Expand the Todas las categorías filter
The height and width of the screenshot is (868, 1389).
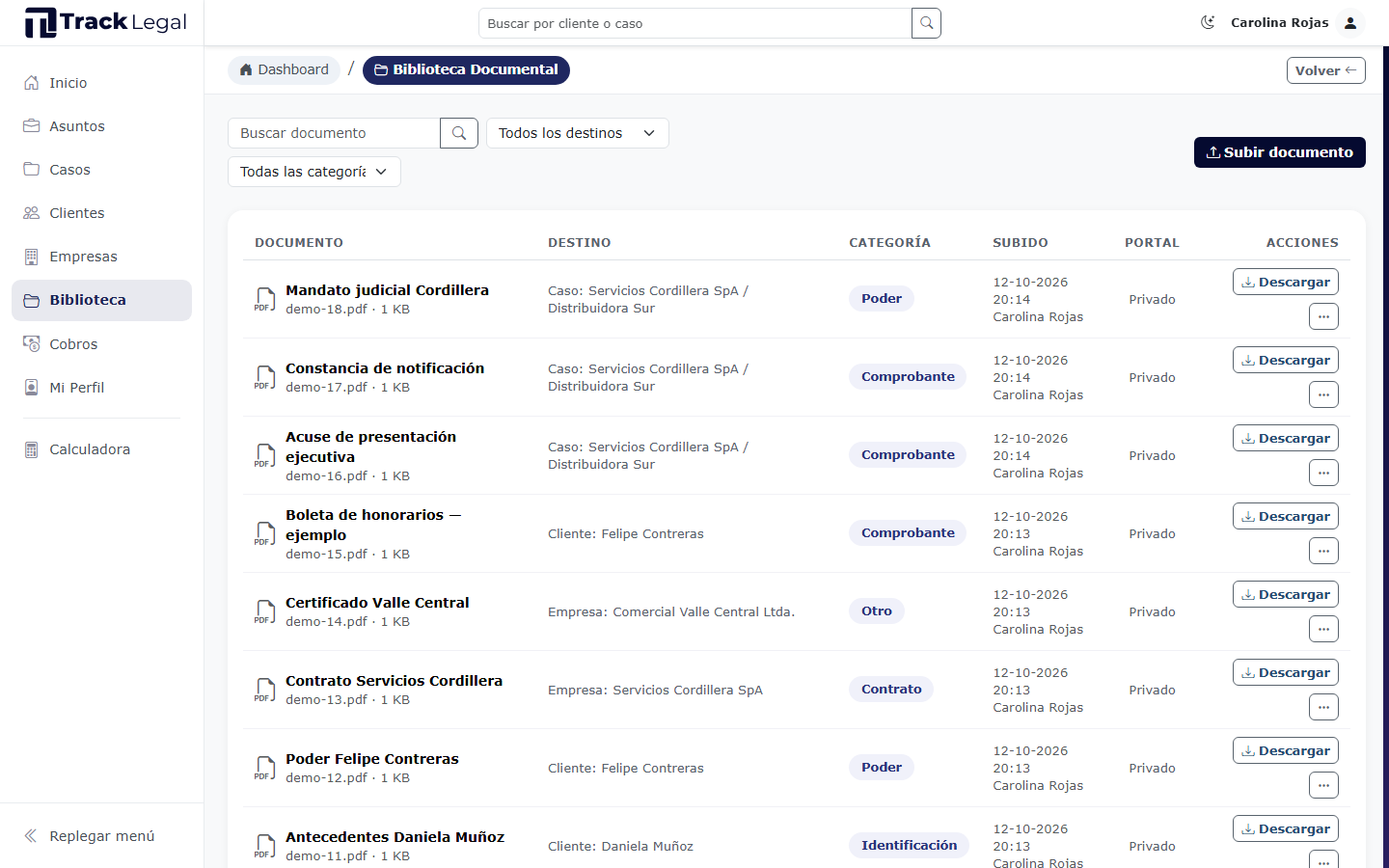(x=313, y=172)
